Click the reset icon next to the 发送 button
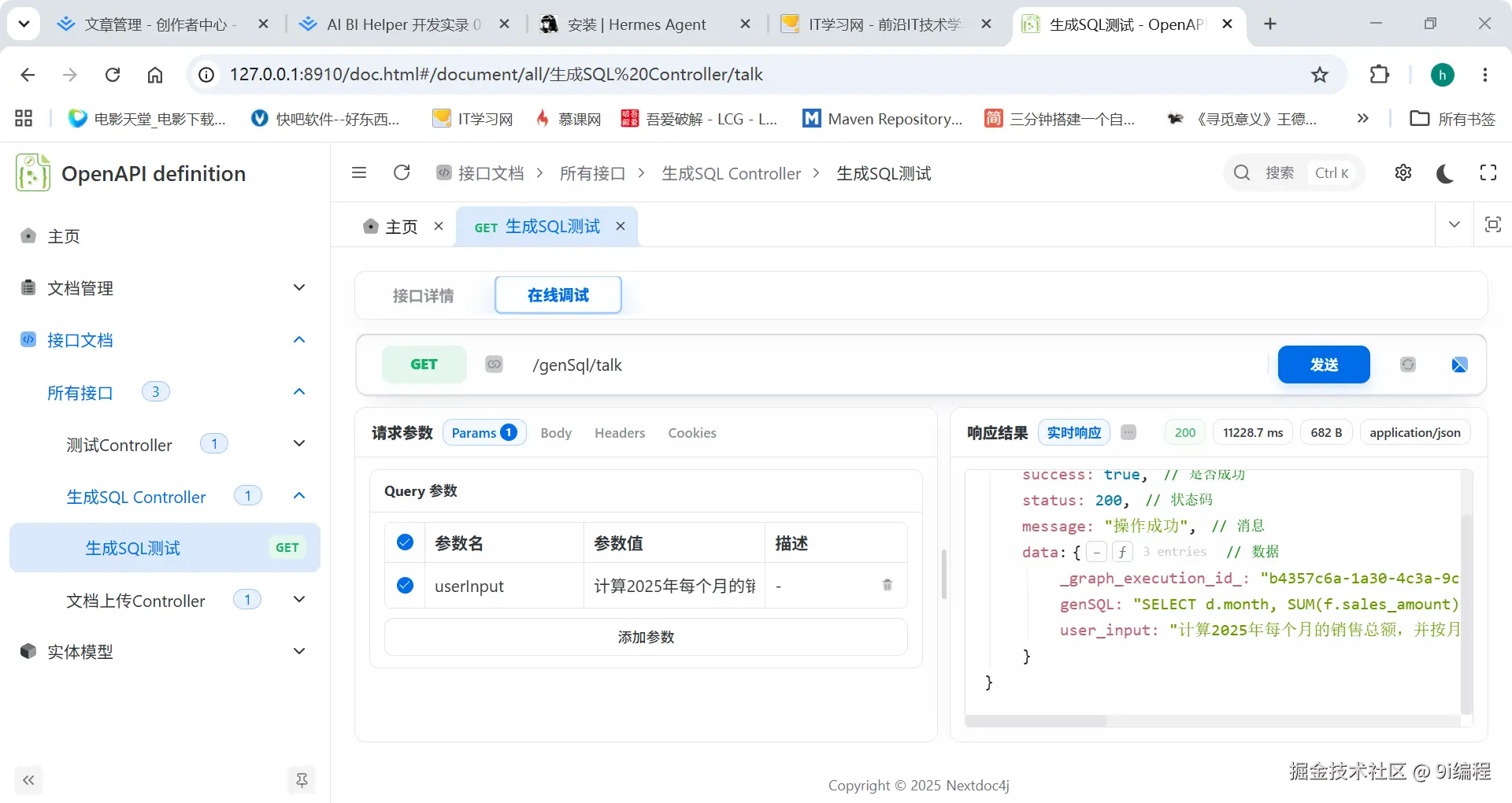The image size is (1512, 803). tap(1408, 364)
